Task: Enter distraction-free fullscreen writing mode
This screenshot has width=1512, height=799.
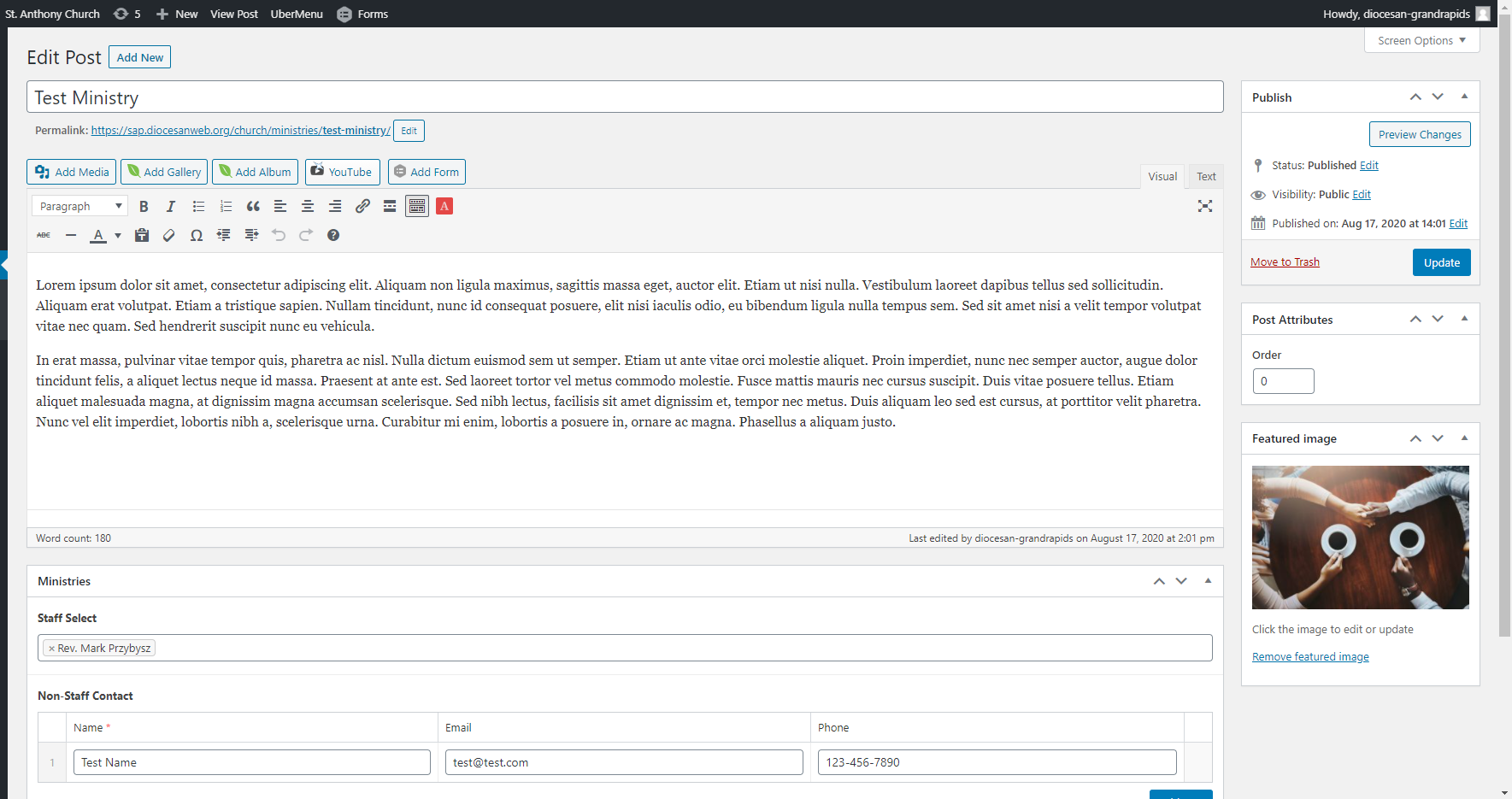Action: pyautogui.click(x=1205, y=206)
